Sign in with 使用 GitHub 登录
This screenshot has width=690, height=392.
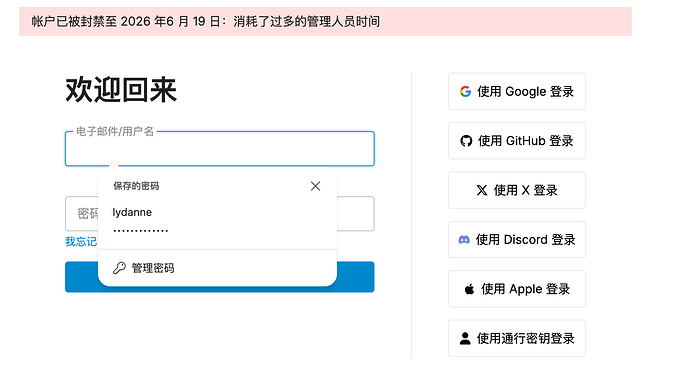tap(517, 141)
